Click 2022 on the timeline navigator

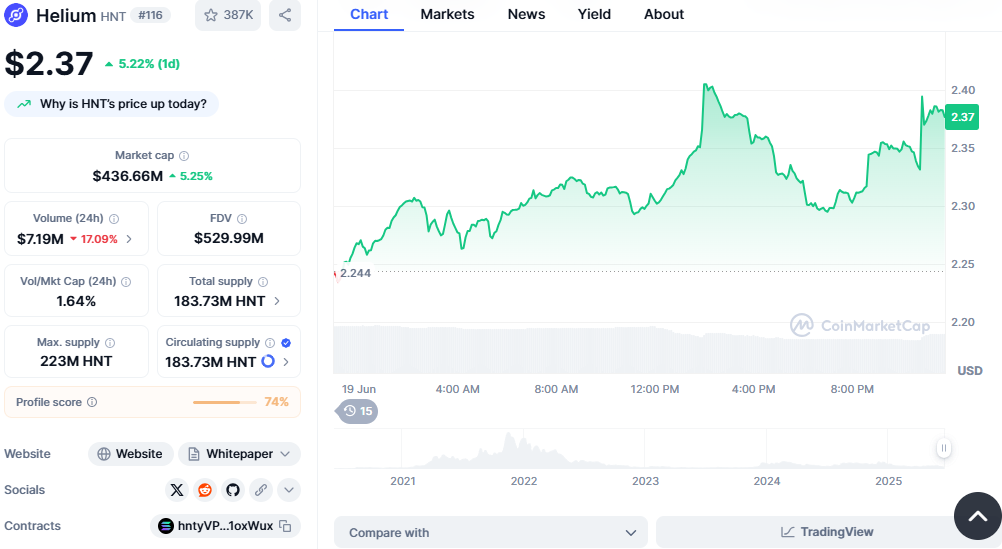(524, 481)
